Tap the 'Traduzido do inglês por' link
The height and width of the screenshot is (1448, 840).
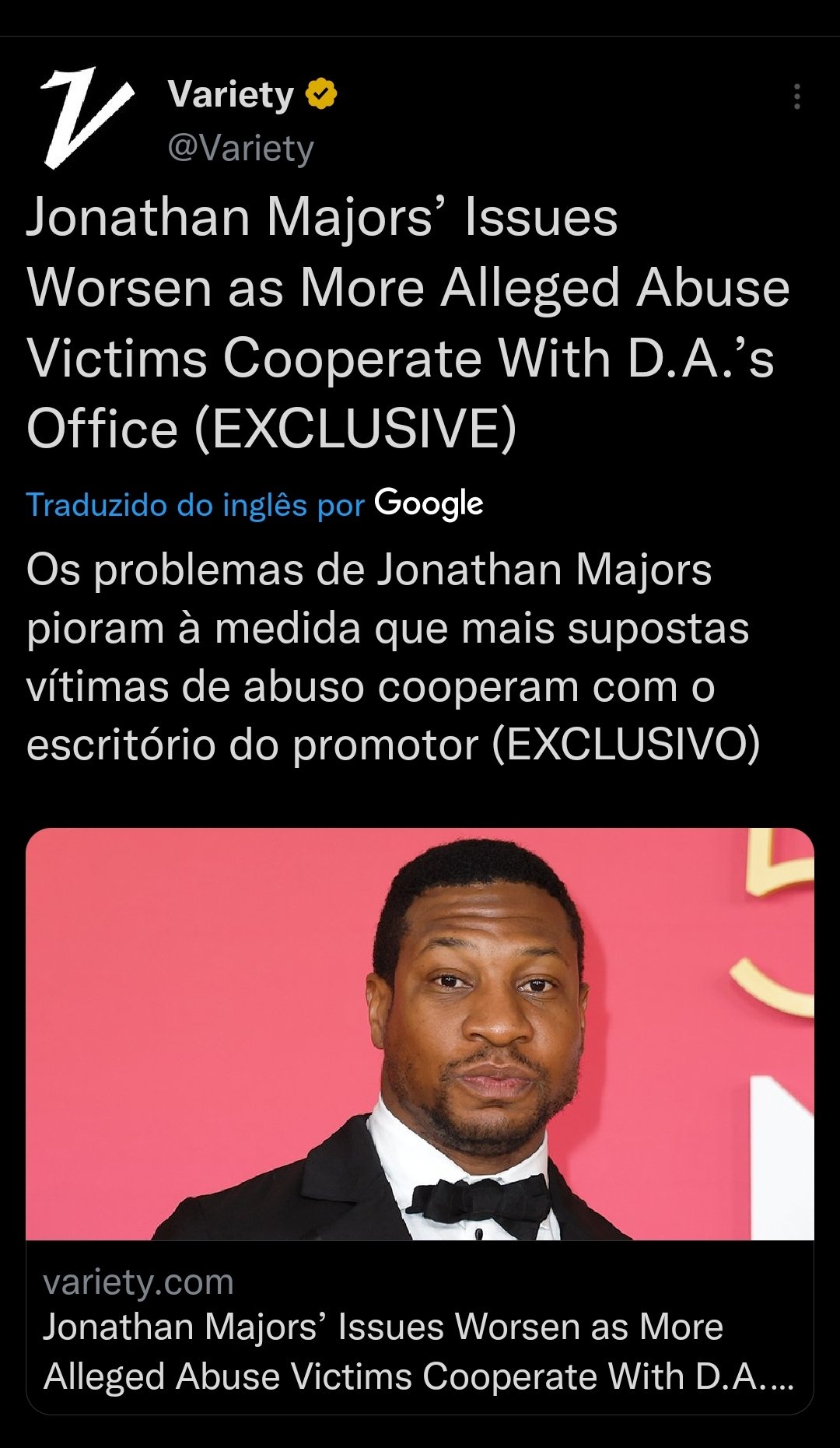195,505
